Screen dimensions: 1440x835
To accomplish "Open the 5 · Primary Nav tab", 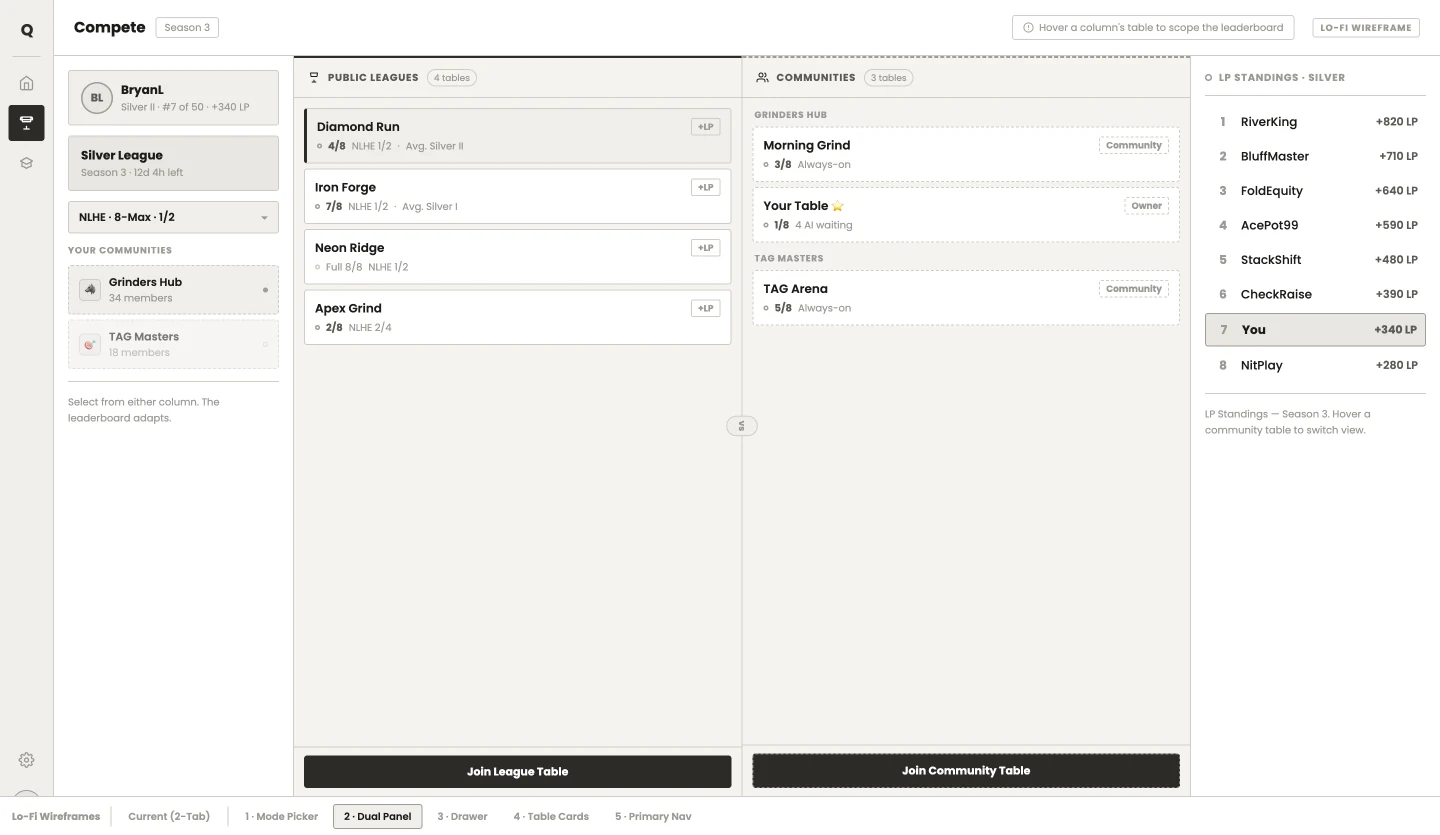I will pos(653,816).
